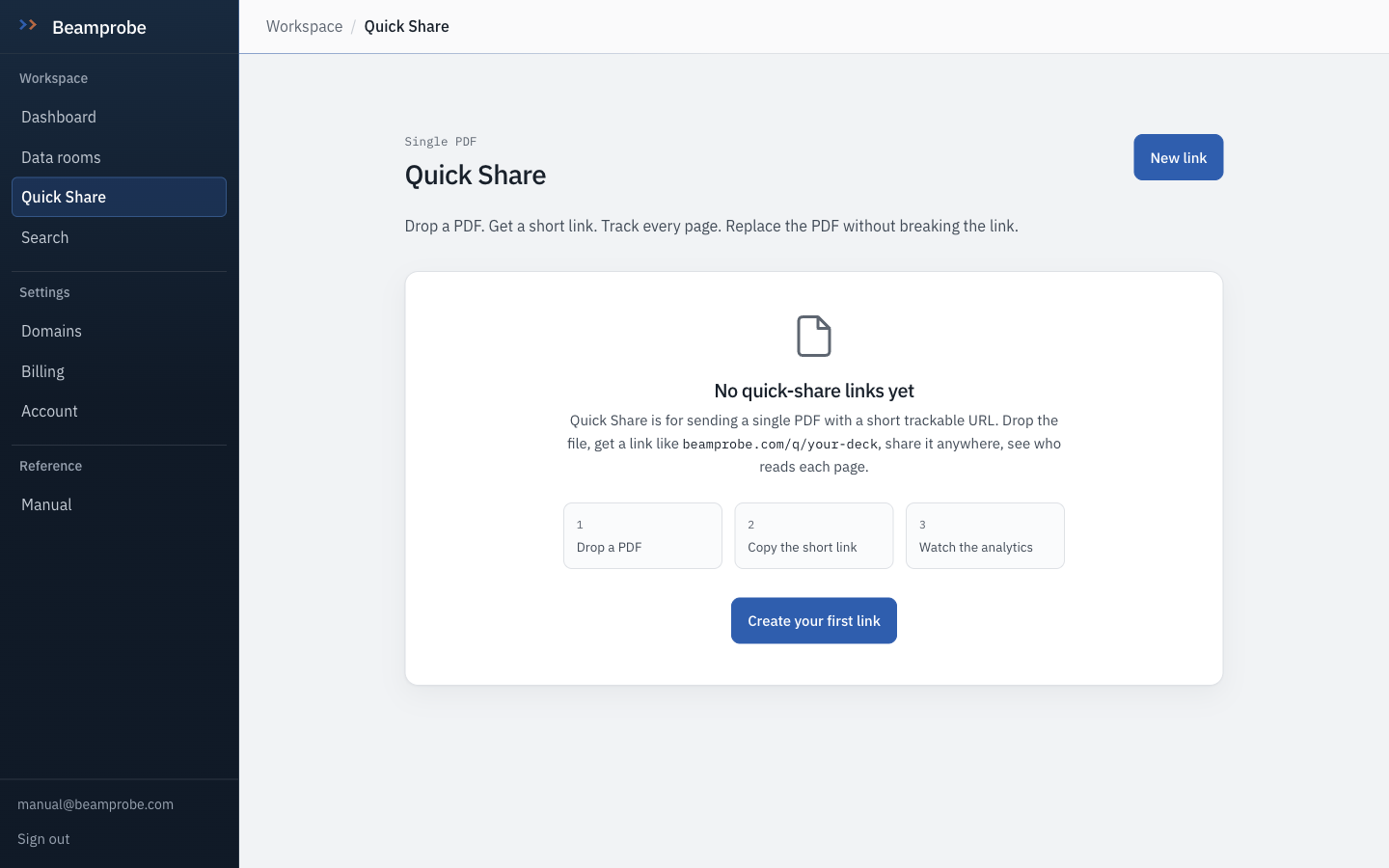The image size is (1389, 868).
Task: Click the New link button
Action: tap(1179, 157)
